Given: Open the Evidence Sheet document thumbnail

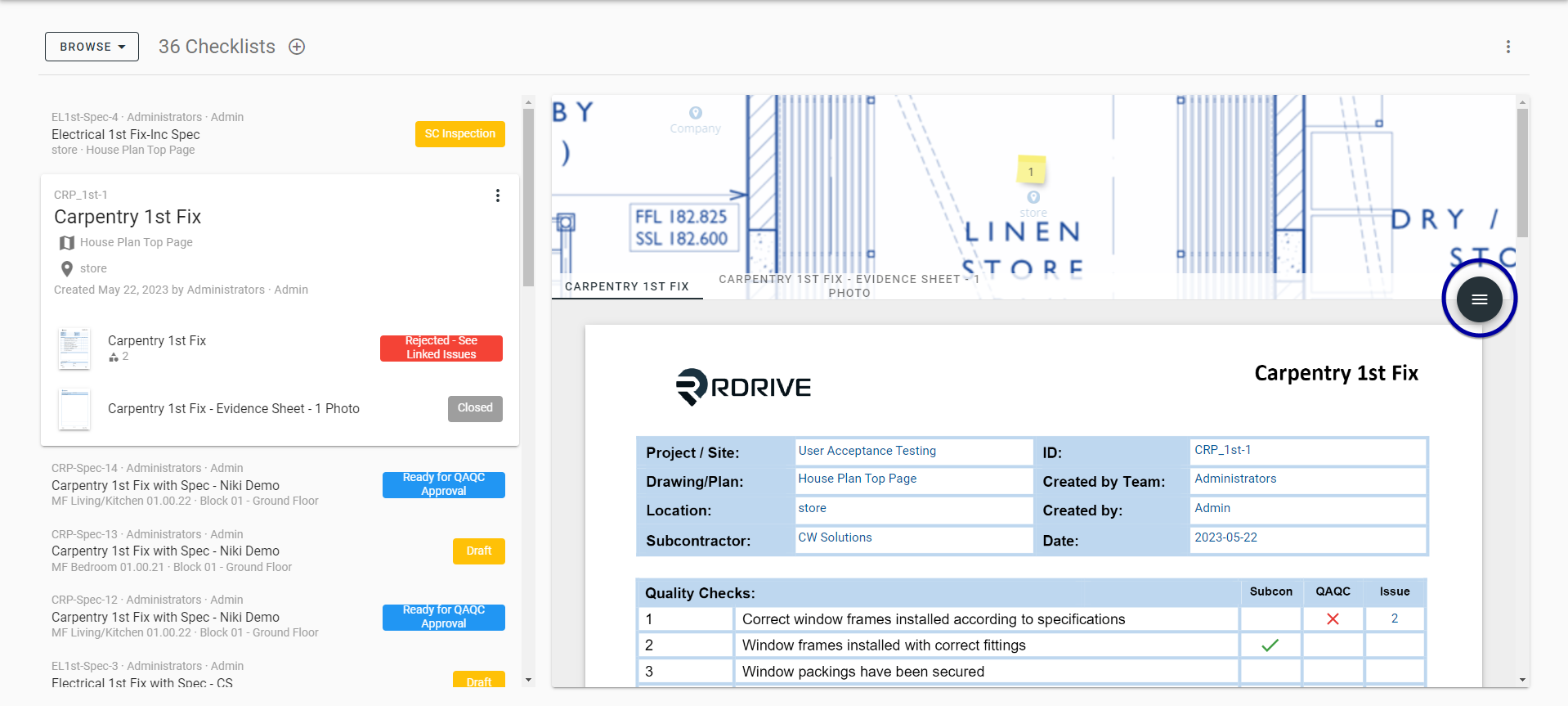Looking at the screenshot, I should tap(74, 409).
